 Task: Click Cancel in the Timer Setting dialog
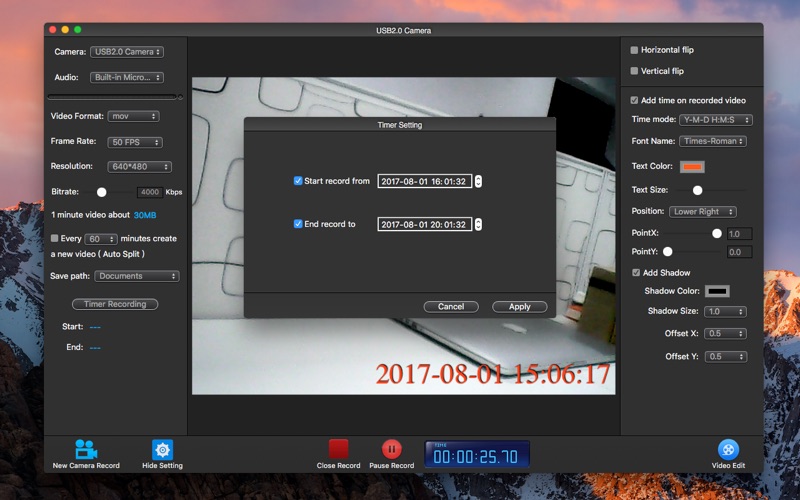point(451,307)
